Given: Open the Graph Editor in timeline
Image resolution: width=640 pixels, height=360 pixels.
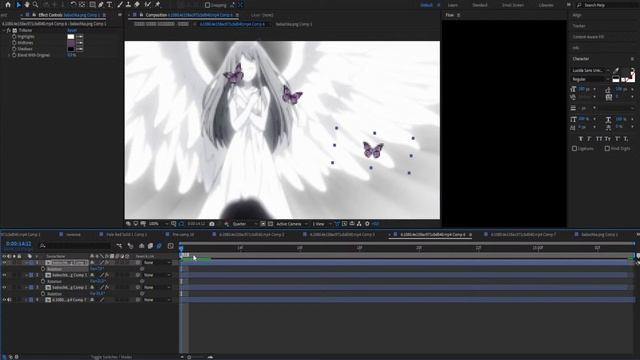Looking at the screenshot, I should [x=171, y=246].
